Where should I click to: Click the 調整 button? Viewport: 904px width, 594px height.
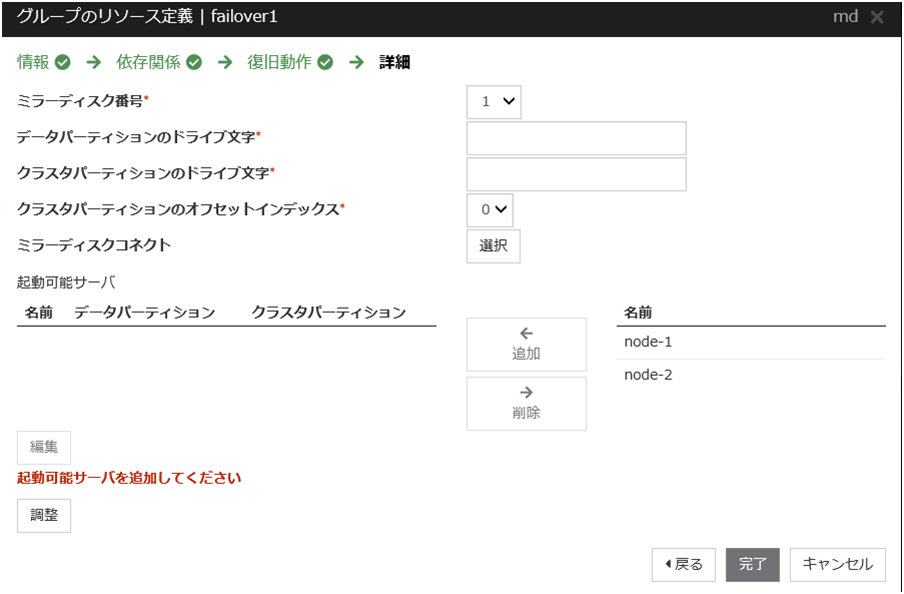44,516
